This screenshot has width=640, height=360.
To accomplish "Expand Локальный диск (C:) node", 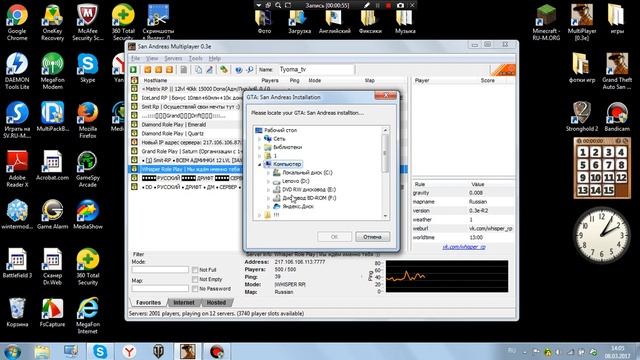I will tap(269, 173).
